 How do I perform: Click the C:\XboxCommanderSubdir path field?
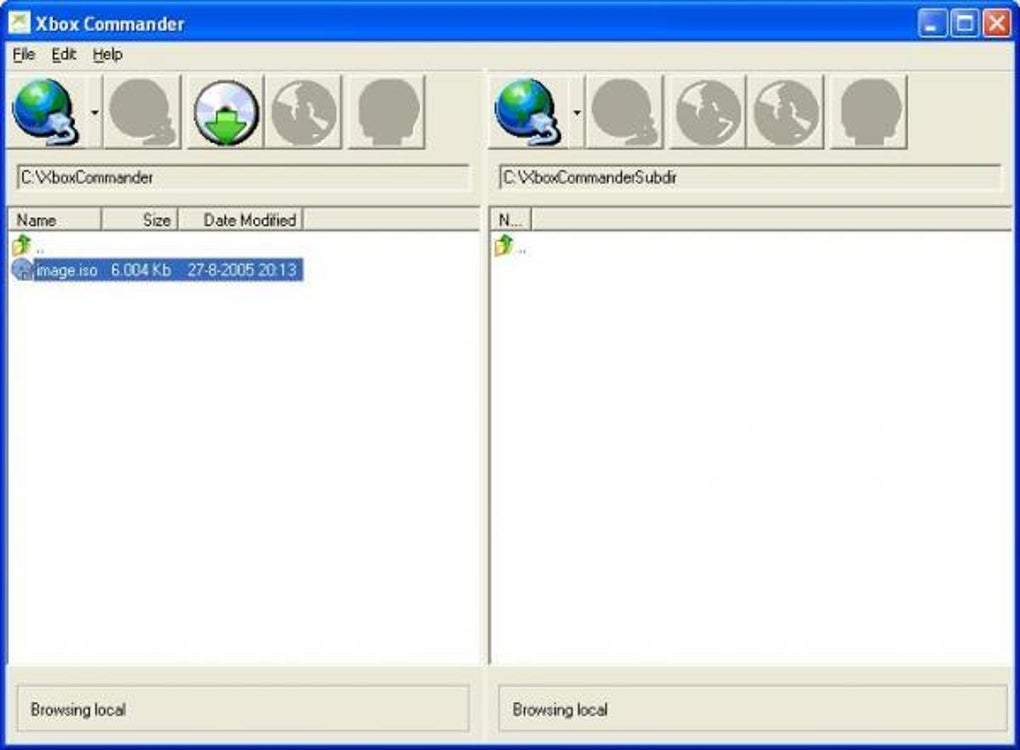(750, 178)
